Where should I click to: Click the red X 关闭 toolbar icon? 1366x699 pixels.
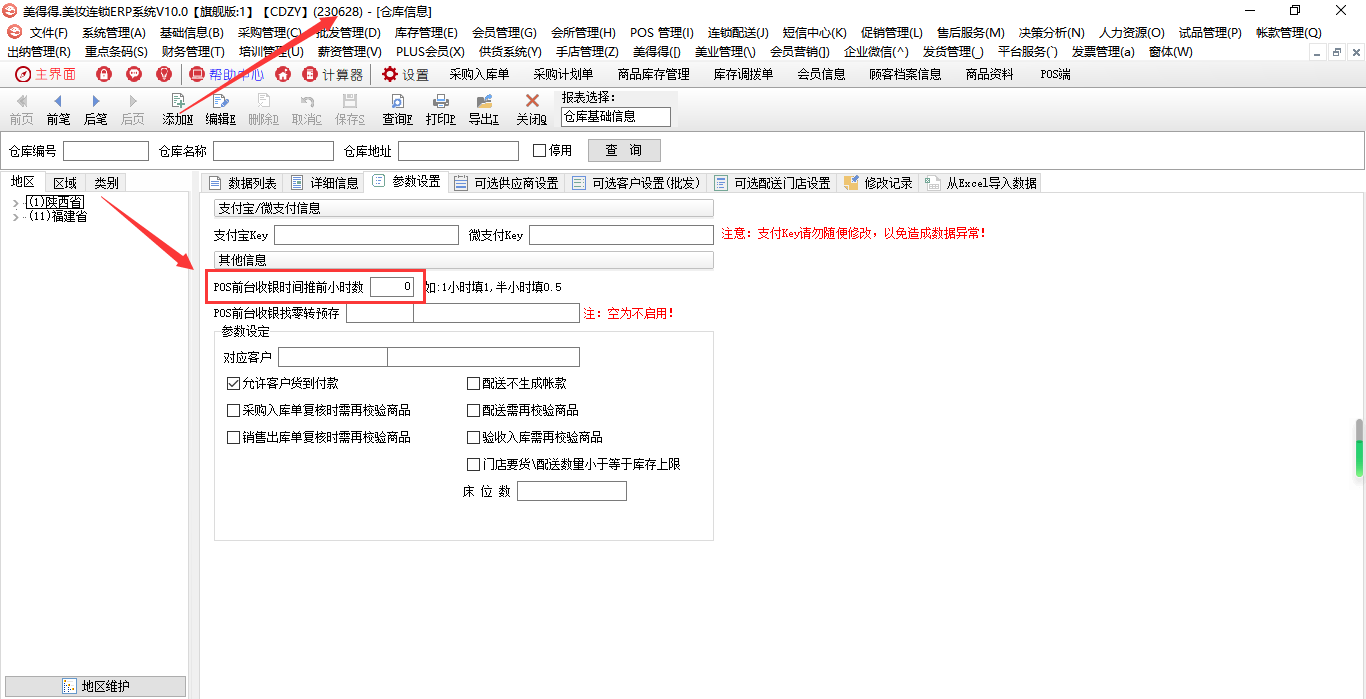coord(532,102)
